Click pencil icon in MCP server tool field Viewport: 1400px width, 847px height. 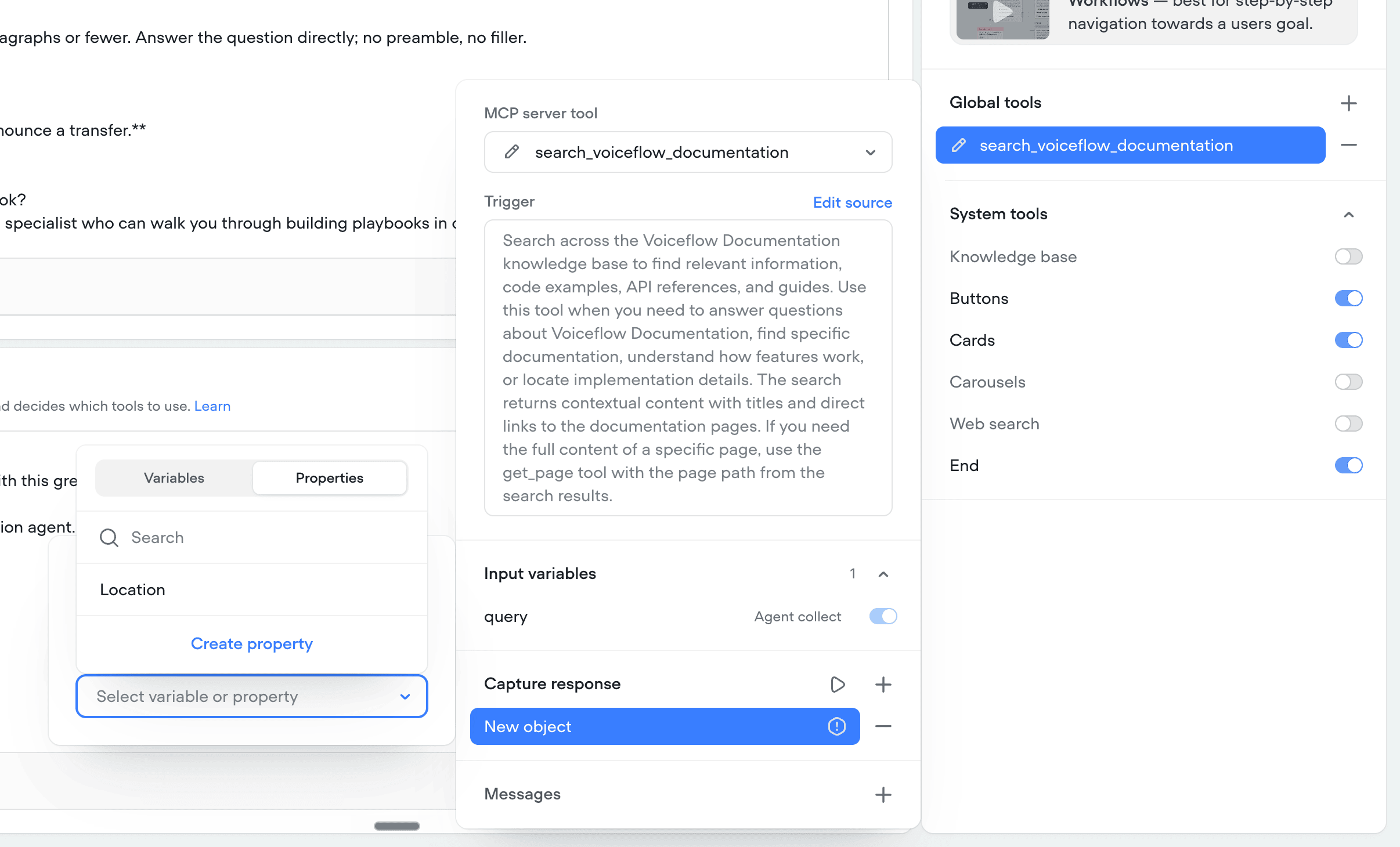coord(511,152)
